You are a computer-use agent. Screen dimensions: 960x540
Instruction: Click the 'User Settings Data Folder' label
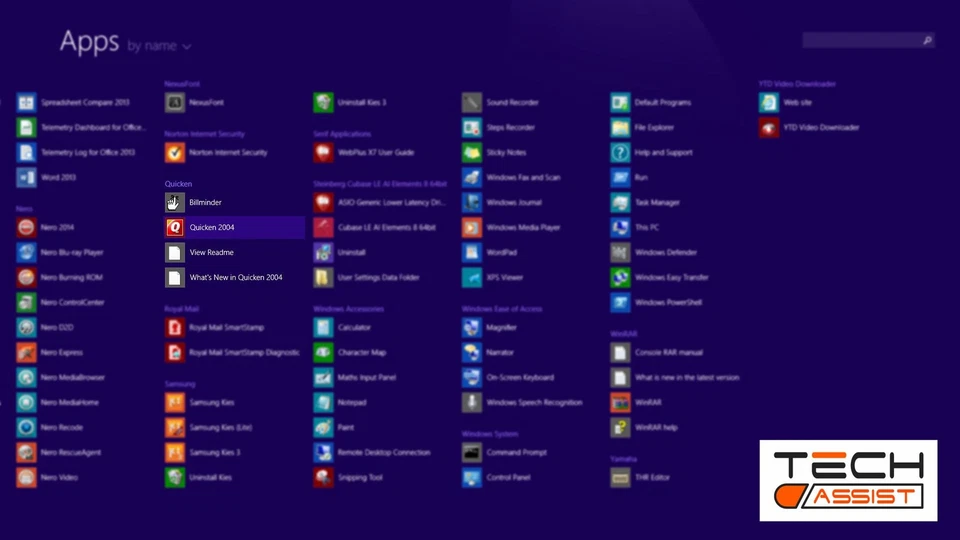point(378,277)
